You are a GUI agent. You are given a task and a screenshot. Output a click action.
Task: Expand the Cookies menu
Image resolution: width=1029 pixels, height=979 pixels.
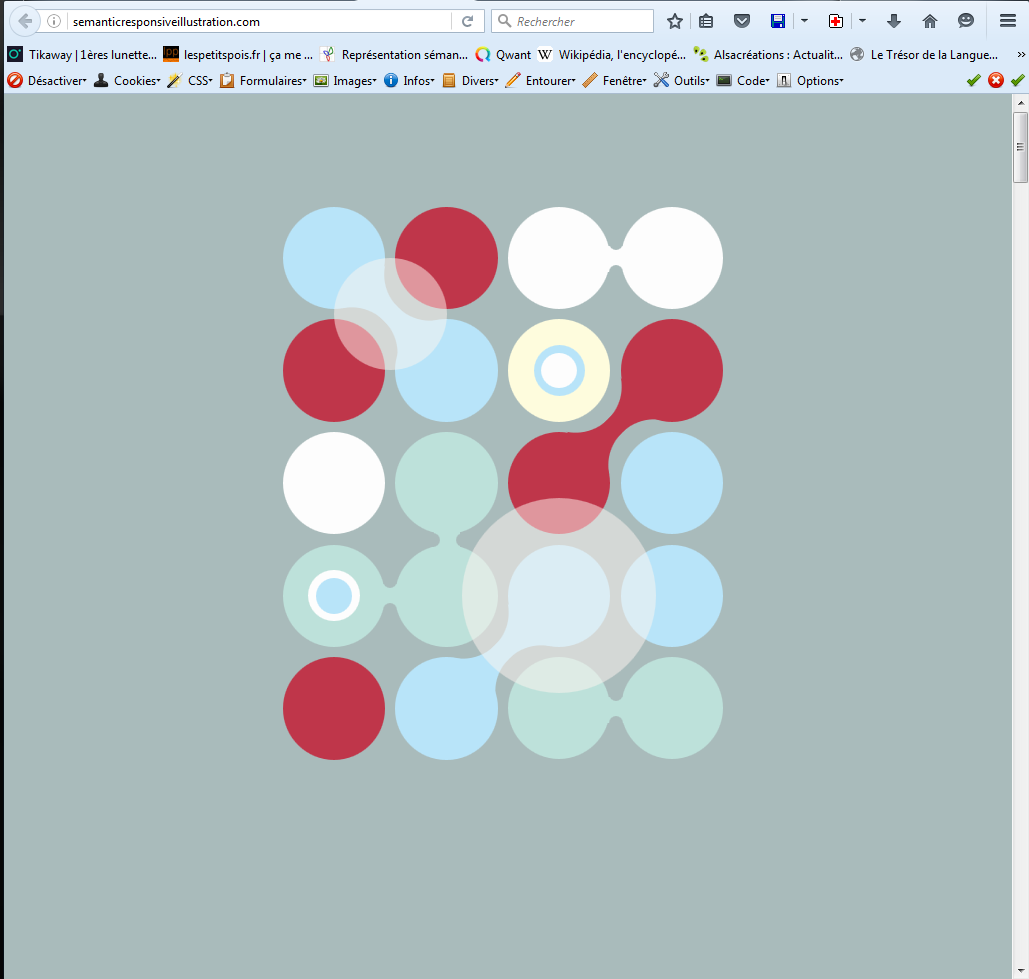pyautogui.click(x=127, y=81)
